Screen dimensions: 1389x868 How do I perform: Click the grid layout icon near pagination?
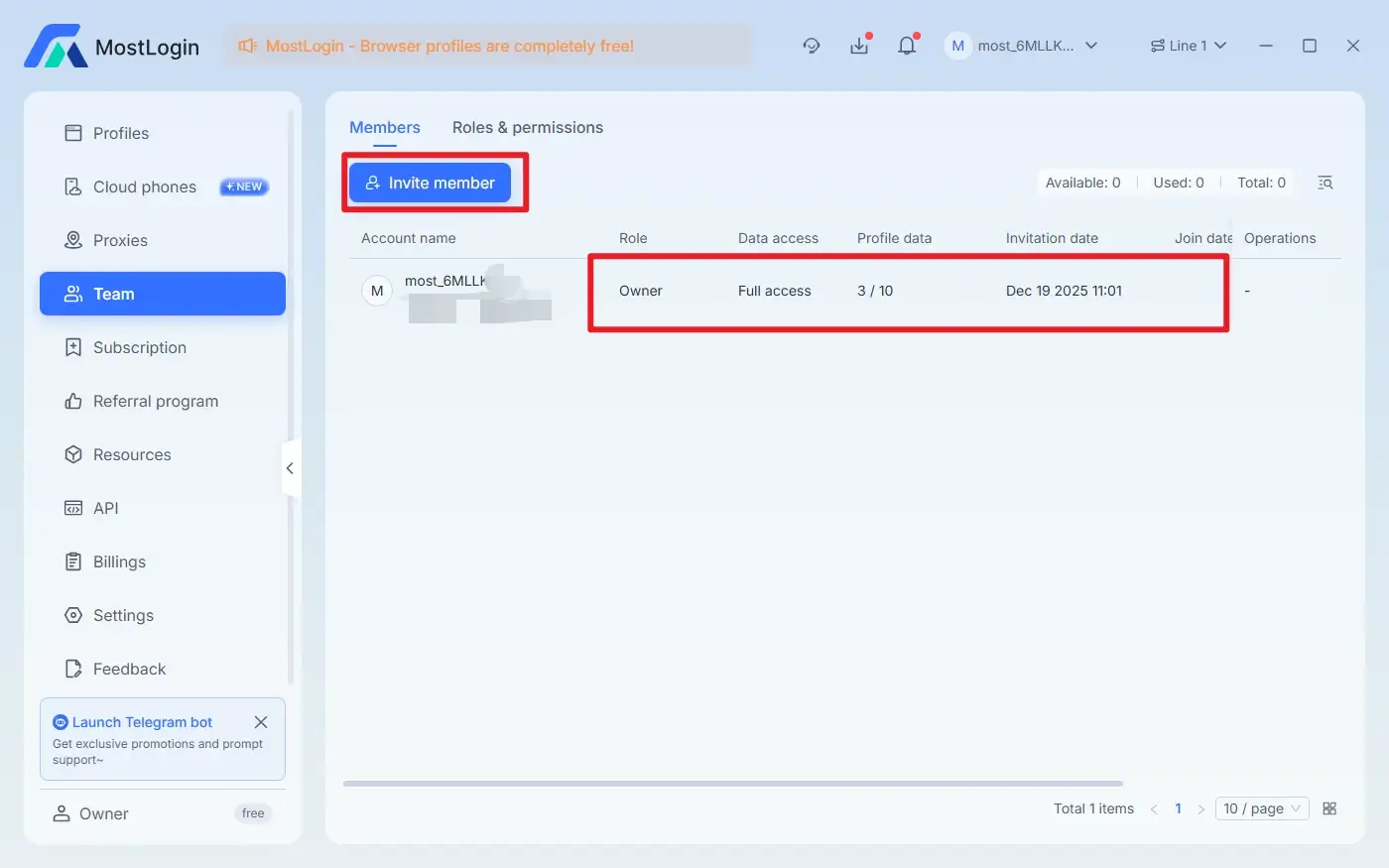[1329, 808]
